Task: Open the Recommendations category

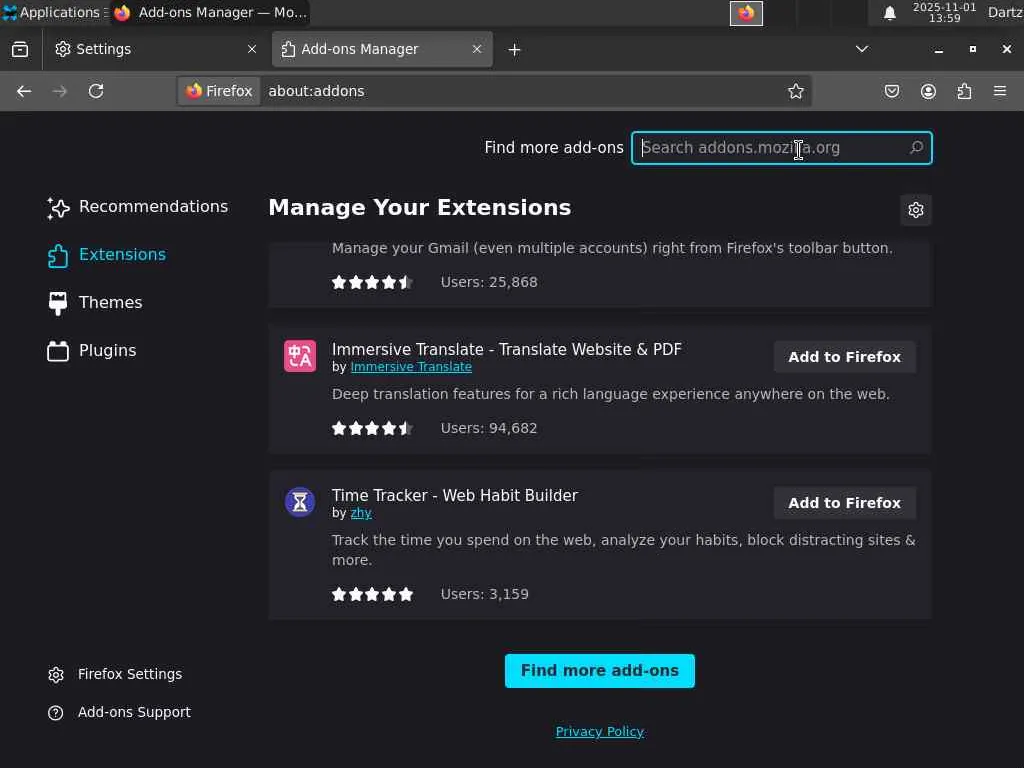Action: tap(138, 207)
